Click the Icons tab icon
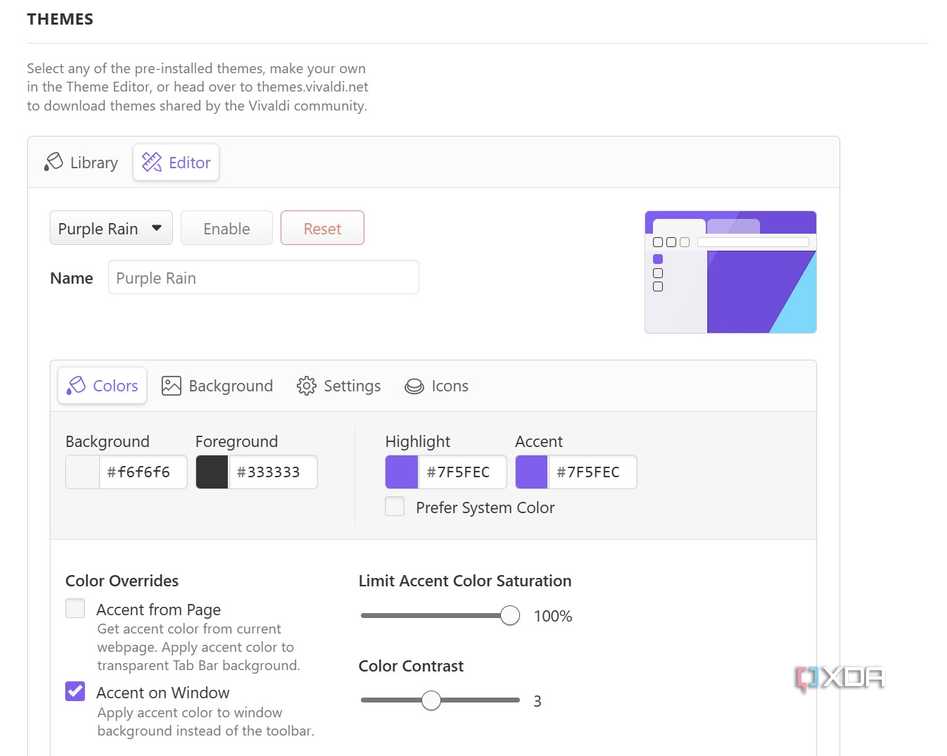This screenshot has width=947, height=756. 414,386
